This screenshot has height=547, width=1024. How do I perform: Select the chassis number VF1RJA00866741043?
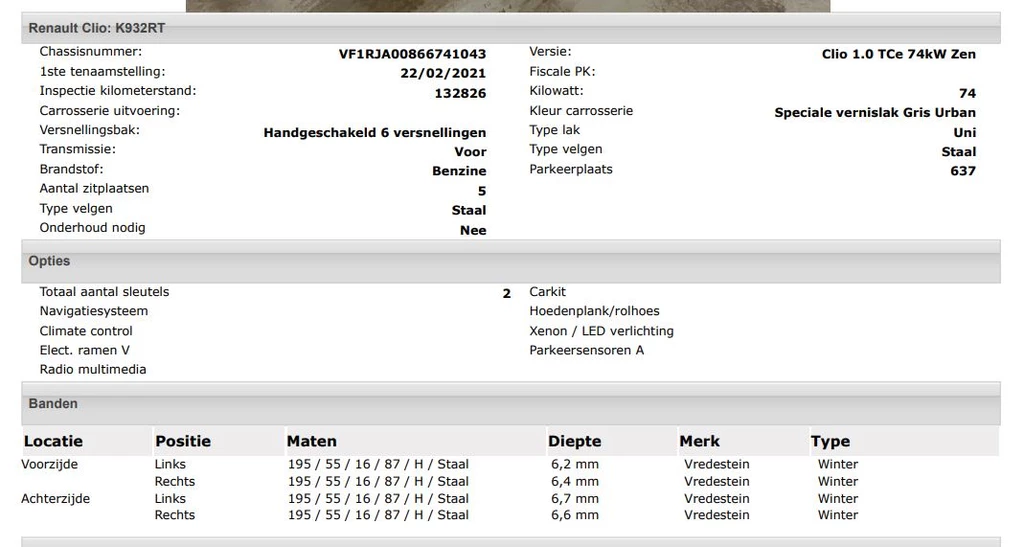412,54
